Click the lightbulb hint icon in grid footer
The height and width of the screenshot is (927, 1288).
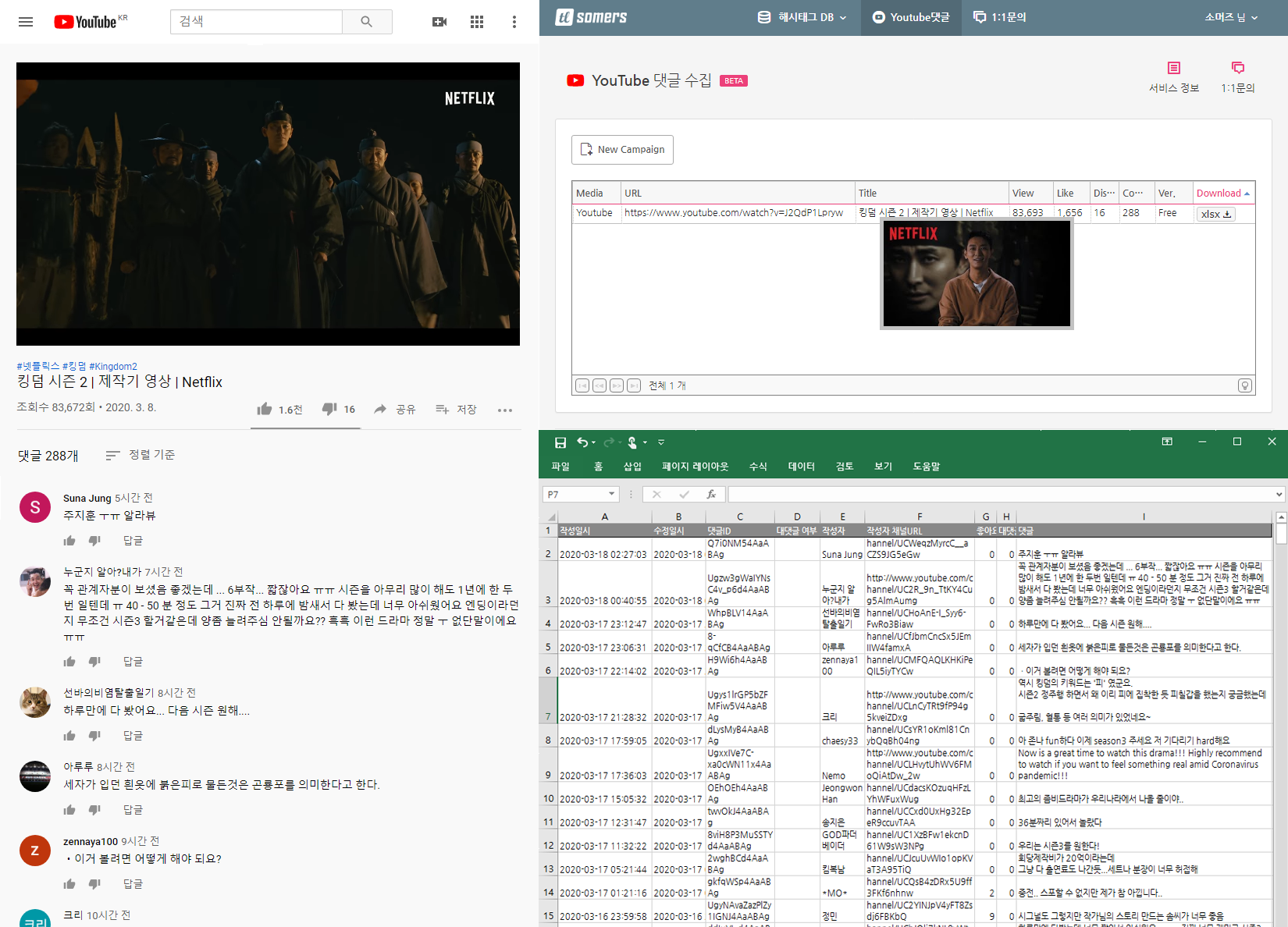[x=1244, y=385]
